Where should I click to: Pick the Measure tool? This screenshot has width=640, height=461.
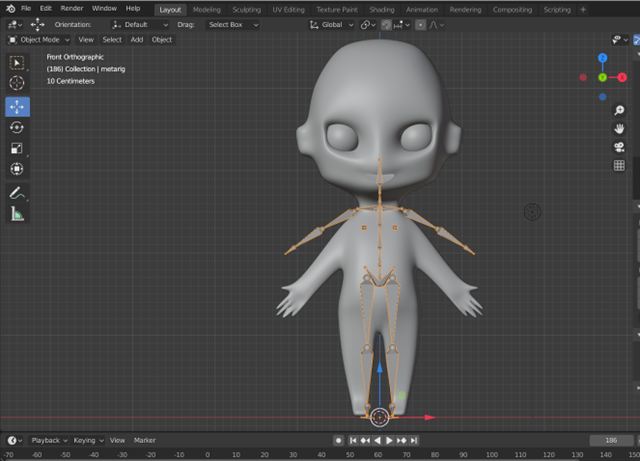[17, 214]
